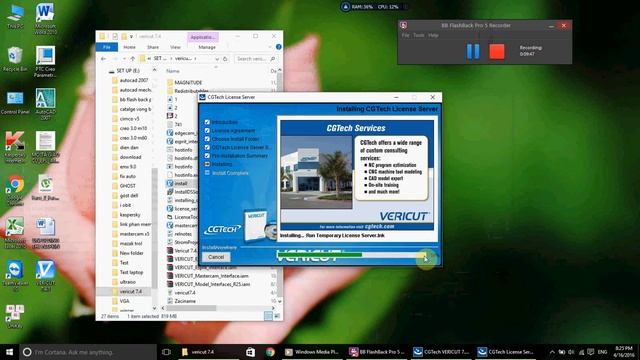The width and height of the screenshot is (640, 360).
Task: Open the Manage tab in File Explorer
Action: tap(207, 47)
